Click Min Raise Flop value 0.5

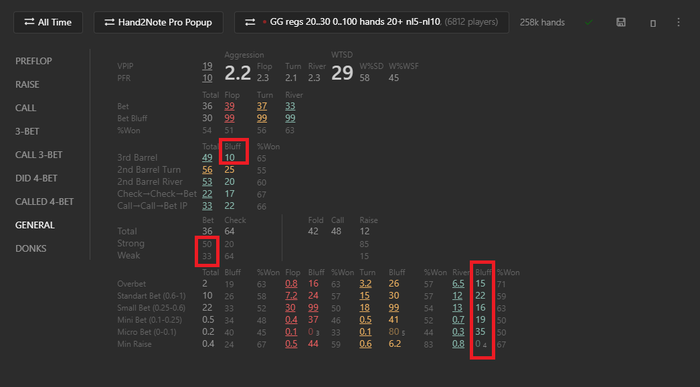(291, 344)
